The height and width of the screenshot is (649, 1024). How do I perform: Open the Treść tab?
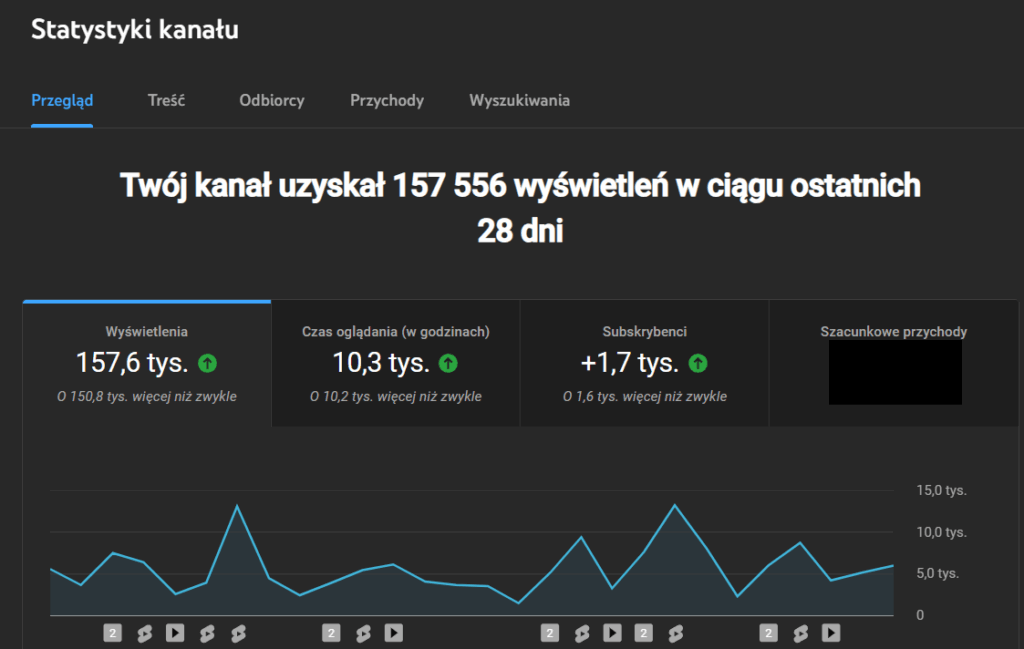pos(166,101)
